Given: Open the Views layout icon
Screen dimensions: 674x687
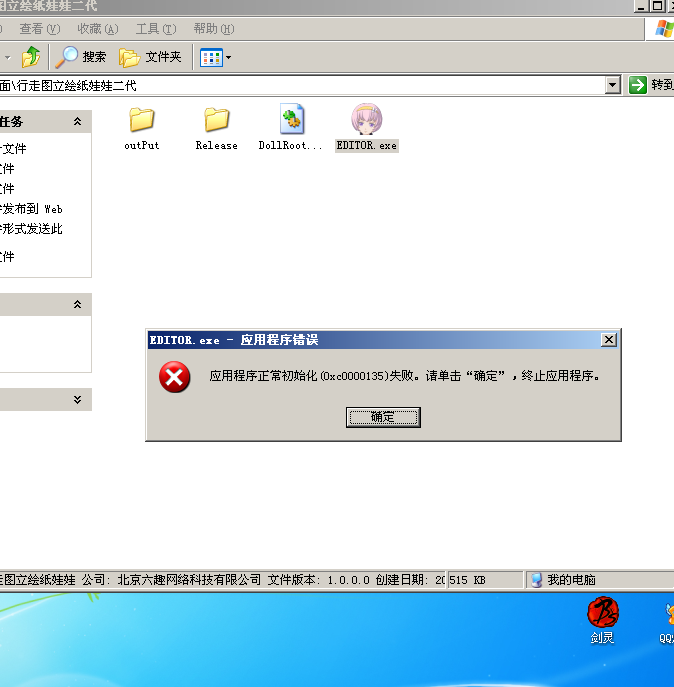Looking at the screenshot, I should [x=211, y=57].
